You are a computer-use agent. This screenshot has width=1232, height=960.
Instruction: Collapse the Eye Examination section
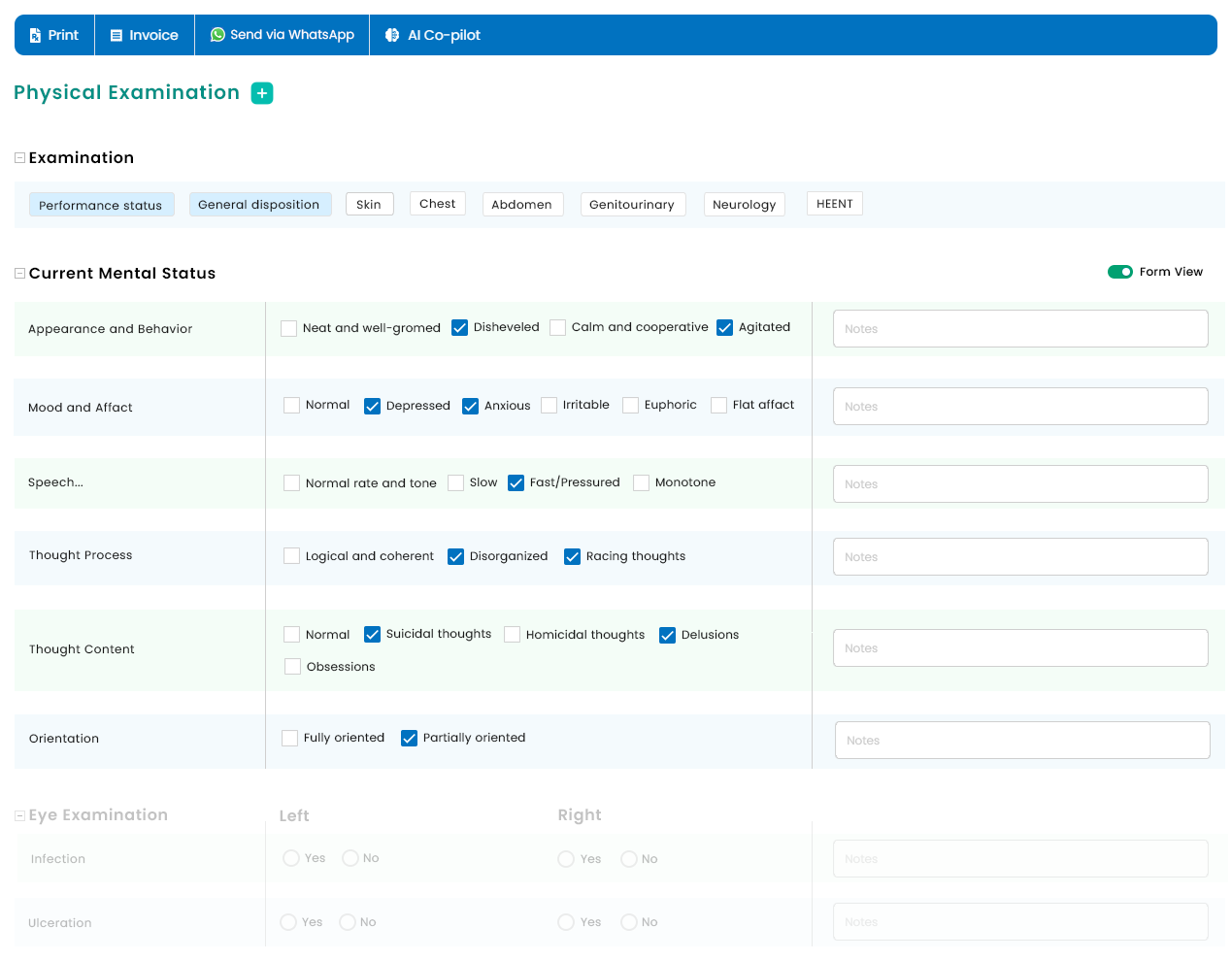[x=19, y=816]
